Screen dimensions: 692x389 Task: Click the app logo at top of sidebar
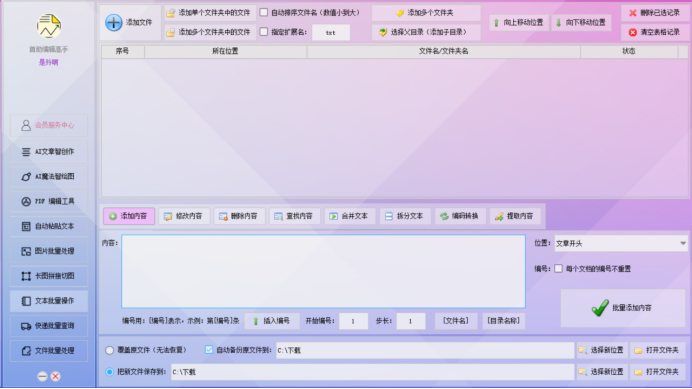[49, 26]
